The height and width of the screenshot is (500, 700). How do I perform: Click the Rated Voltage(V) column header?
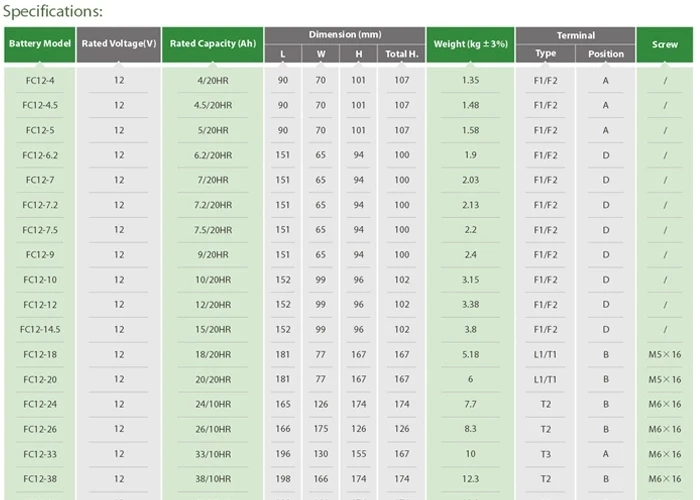119,44
